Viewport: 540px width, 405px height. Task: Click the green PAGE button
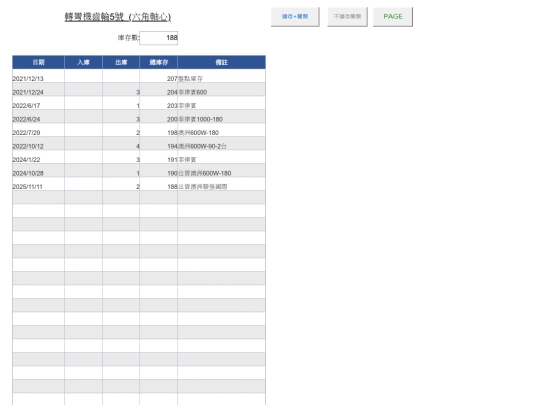tap(393, 17)
